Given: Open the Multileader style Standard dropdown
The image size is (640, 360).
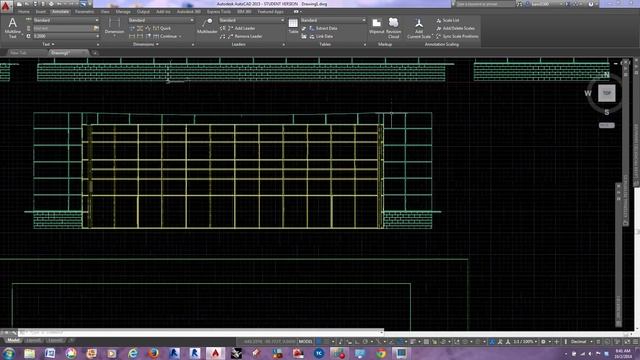Looking at the screenshot, I should click(x=251, y=20).
